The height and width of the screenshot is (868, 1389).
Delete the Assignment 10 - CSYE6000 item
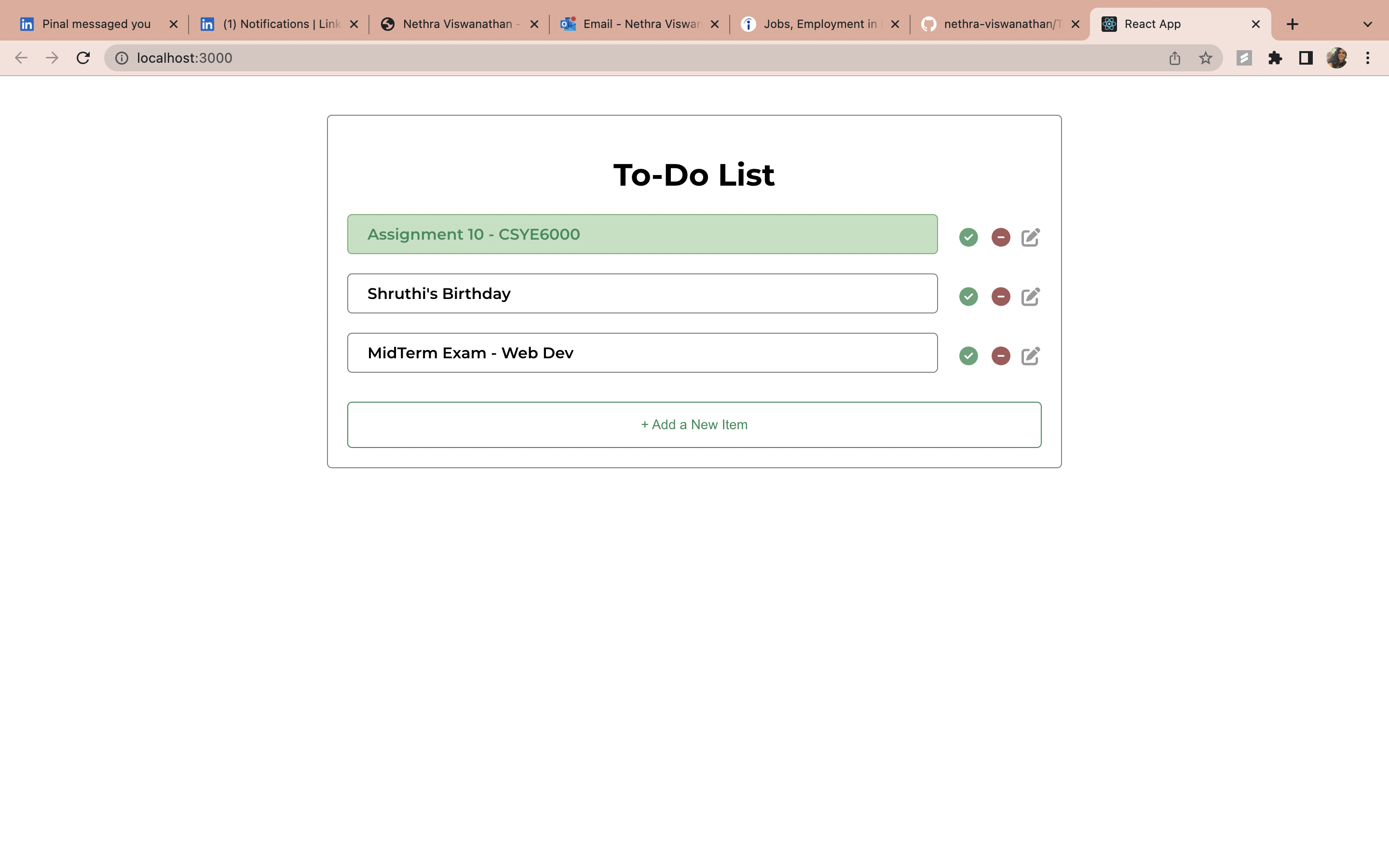[x=1000, y=237]
